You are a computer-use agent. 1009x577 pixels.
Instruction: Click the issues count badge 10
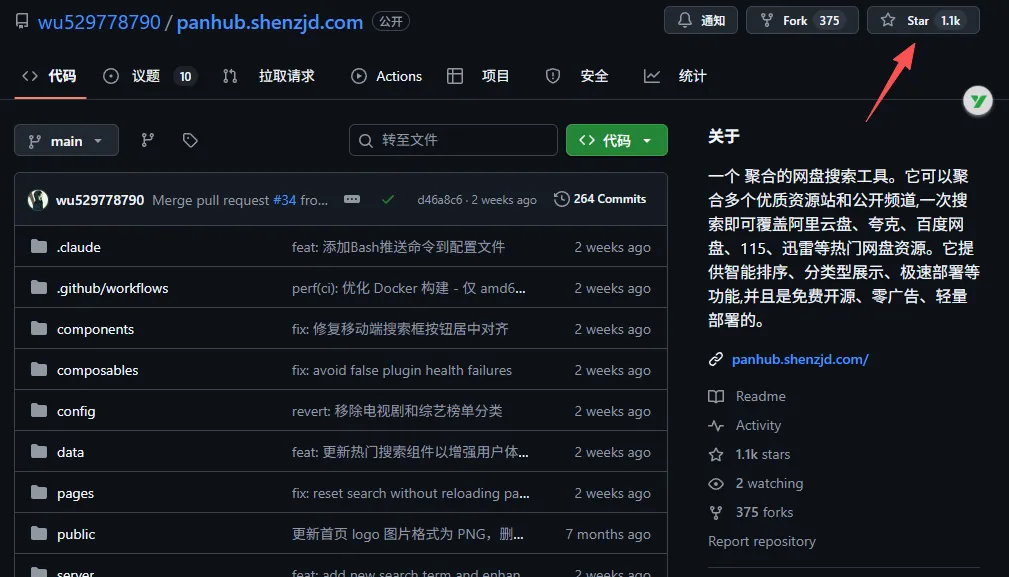click(x=185, y=77)
